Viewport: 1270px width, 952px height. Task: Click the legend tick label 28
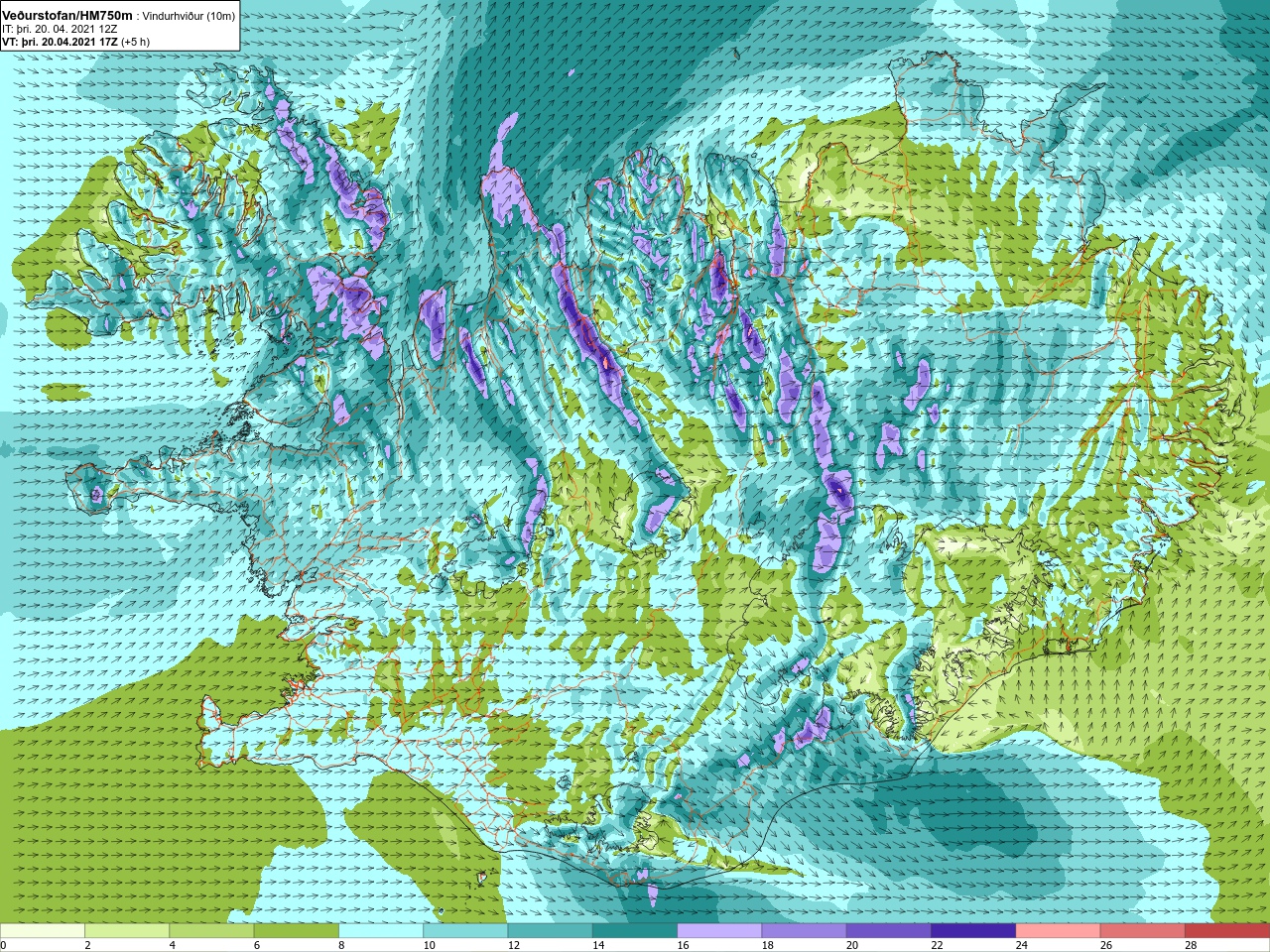coord(1191,945)
